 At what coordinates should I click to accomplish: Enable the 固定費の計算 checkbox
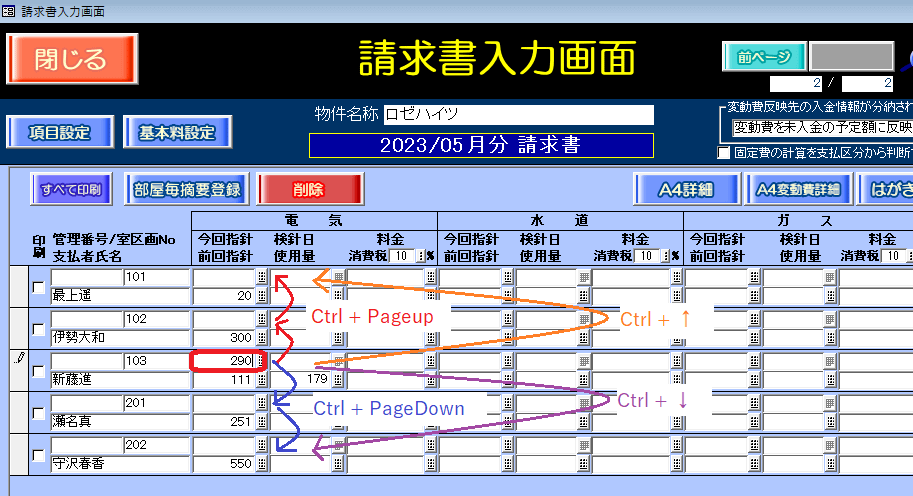pos(724,153)
